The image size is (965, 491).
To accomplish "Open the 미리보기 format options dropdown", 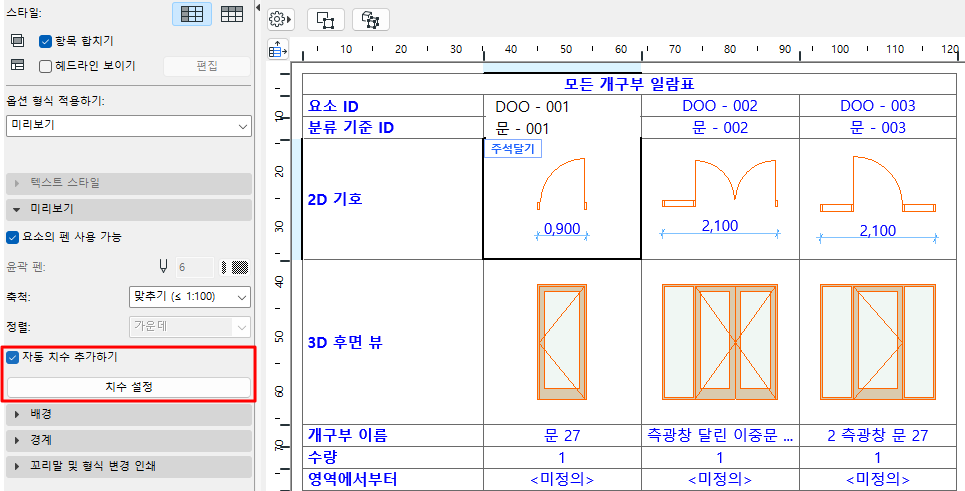I will click(x=129, y=125).
